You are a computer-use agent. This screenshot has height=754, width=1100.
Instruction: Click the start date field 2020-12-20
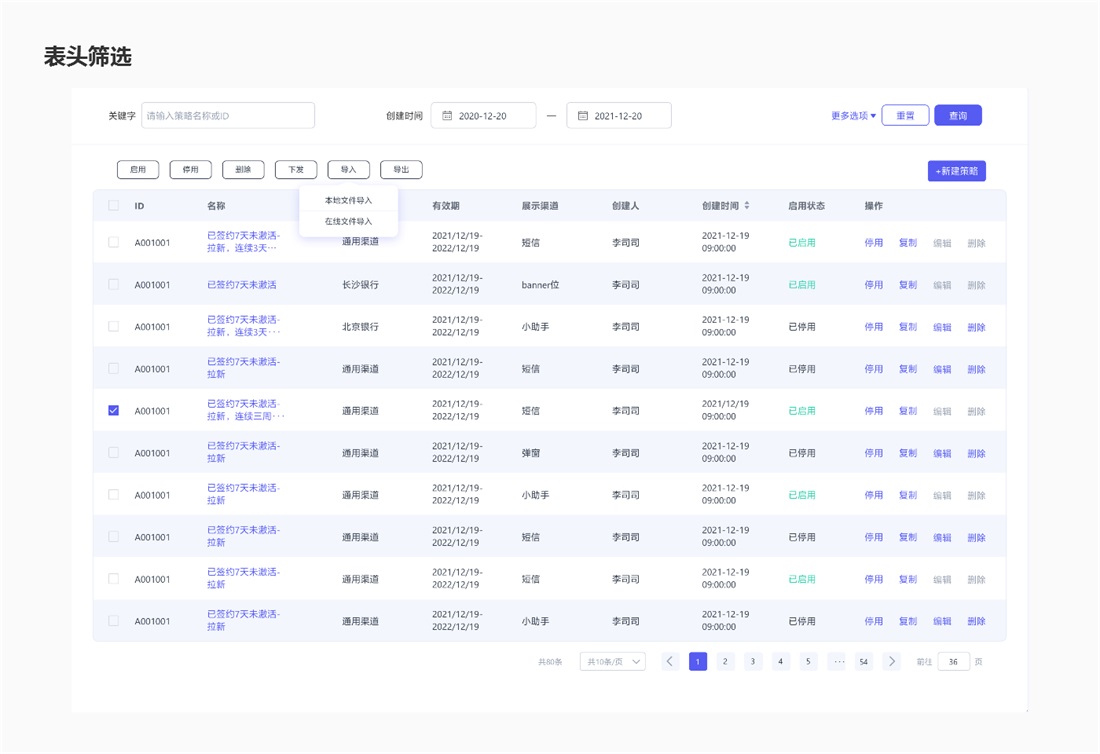click(x=483, y=116)
